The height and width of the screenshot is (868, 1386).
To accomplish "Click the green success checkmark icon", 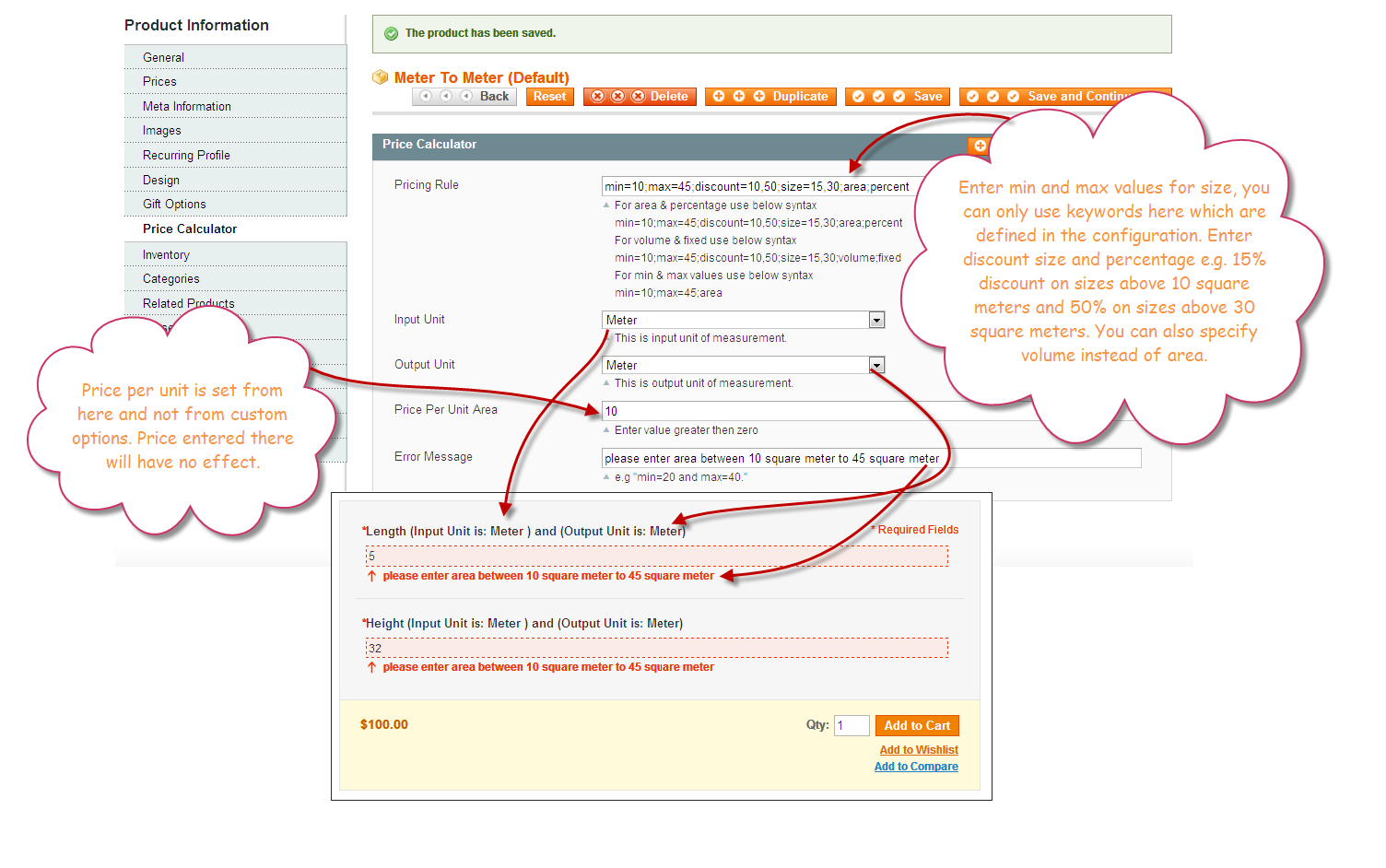I will coord(391,34).
